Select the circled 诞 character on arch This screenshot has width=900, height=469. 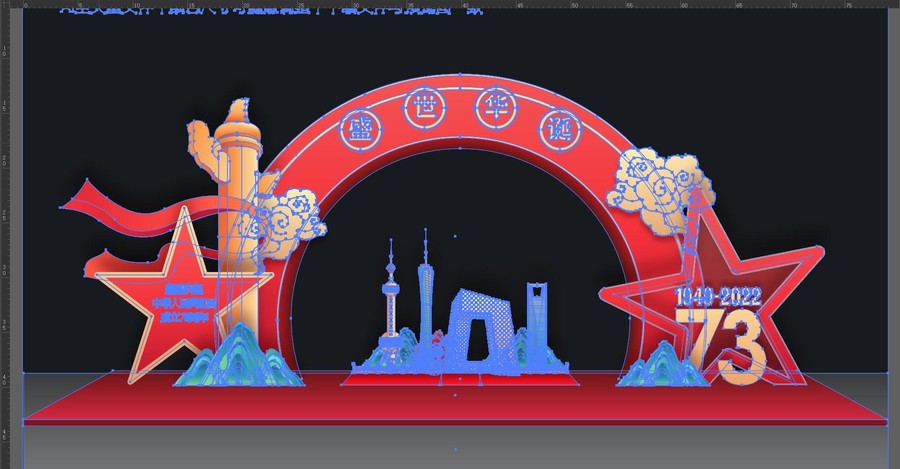tap(560, 130)
